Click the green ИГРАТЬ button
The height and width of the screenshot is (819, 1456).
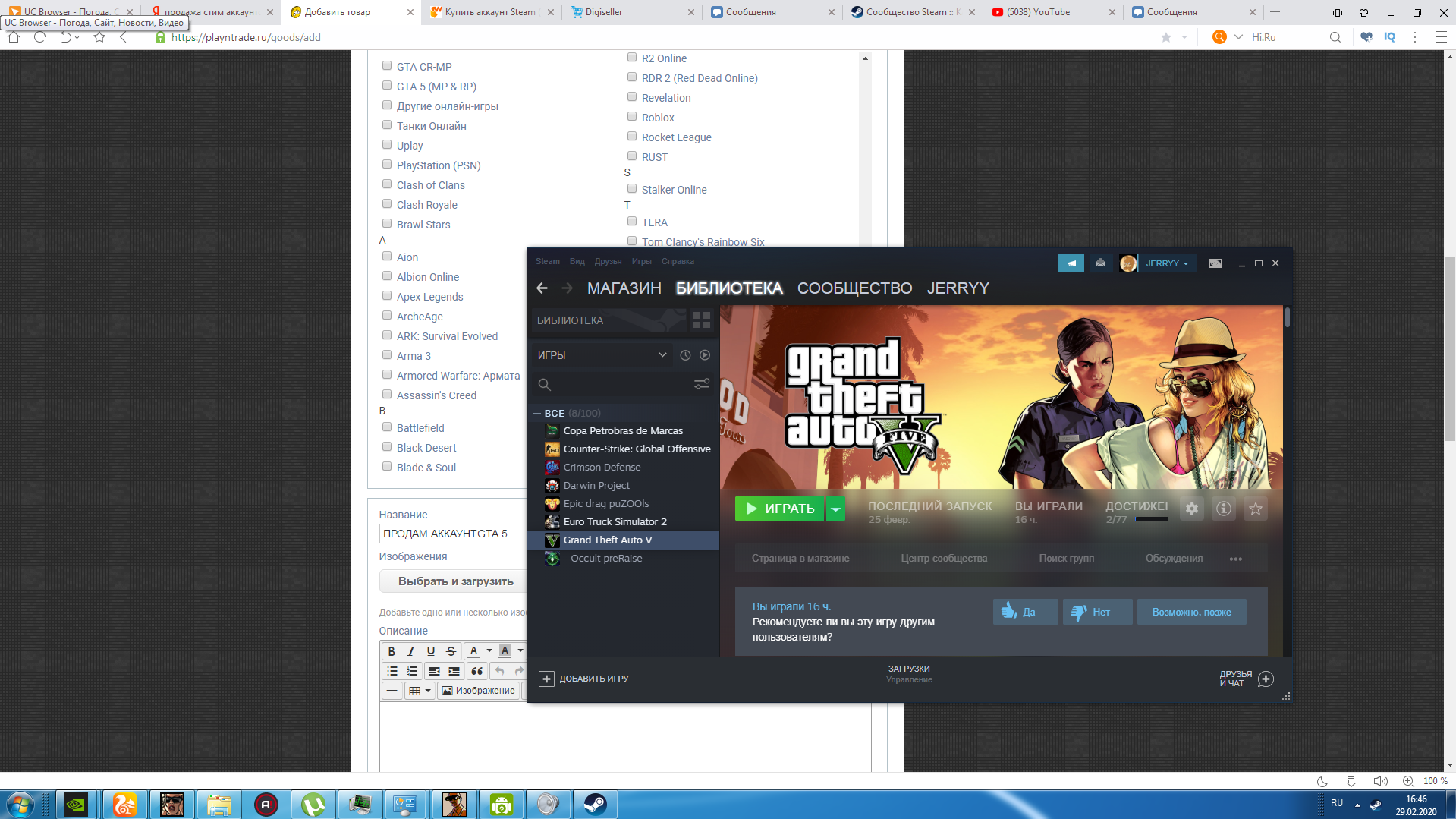pyautogui.click(x=780, y=509)
